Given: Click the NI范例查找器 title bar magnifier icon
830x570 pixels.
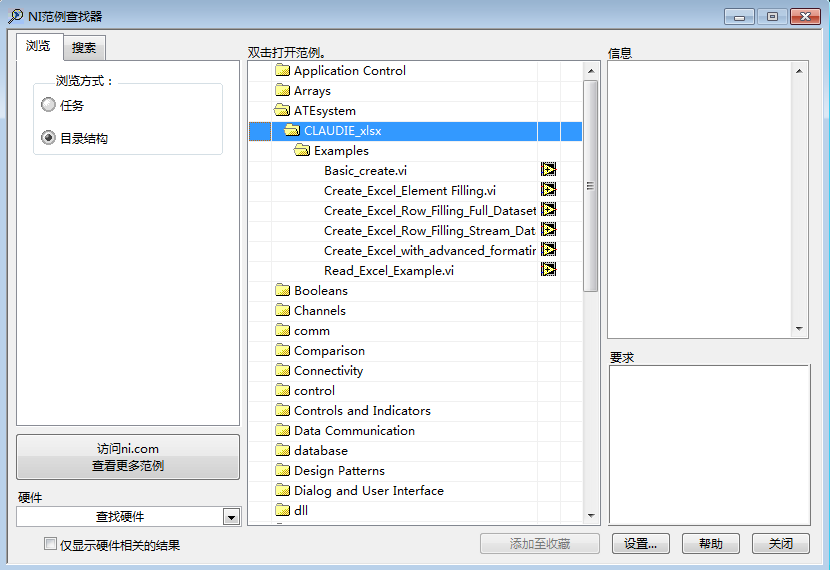Looking at the screenshot, I should click(x=15, y=16).
